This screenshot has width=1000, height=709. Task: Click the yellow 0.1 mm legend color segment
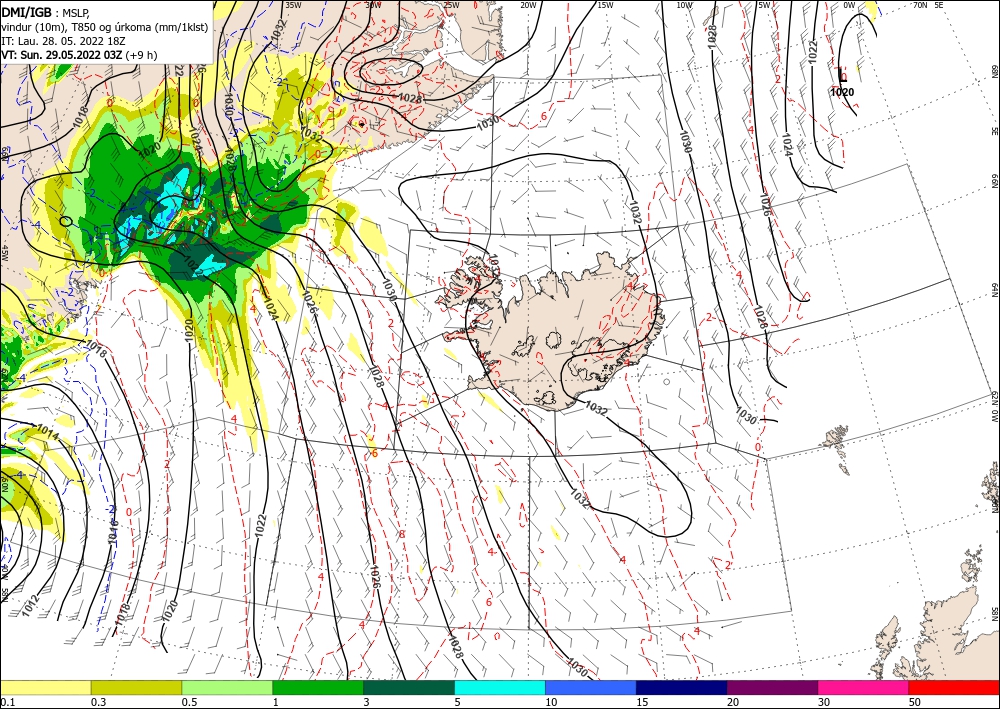tap(45, 687)
